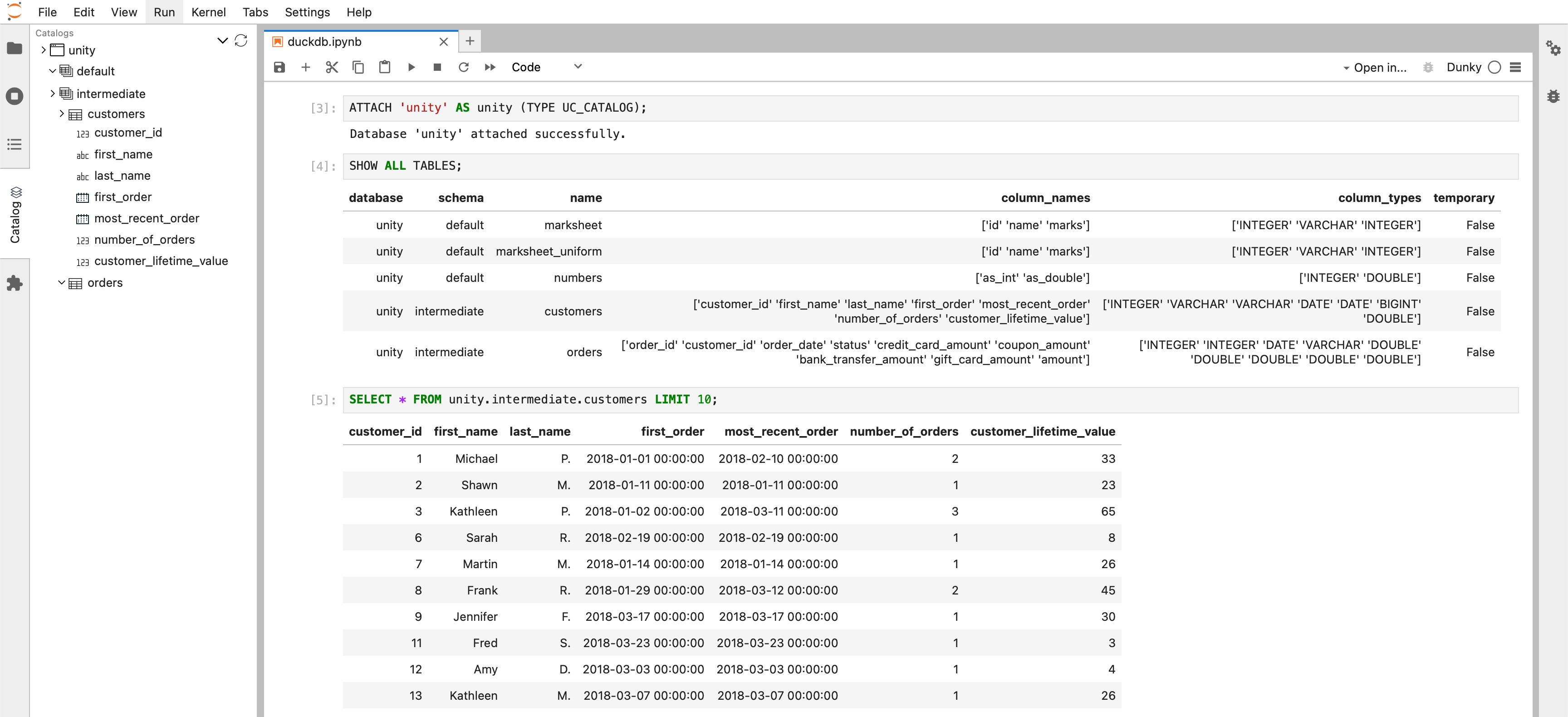Screen dimensions: 1568x717
Task: Expand the unity catalog chevron
Action: point(44,50)
